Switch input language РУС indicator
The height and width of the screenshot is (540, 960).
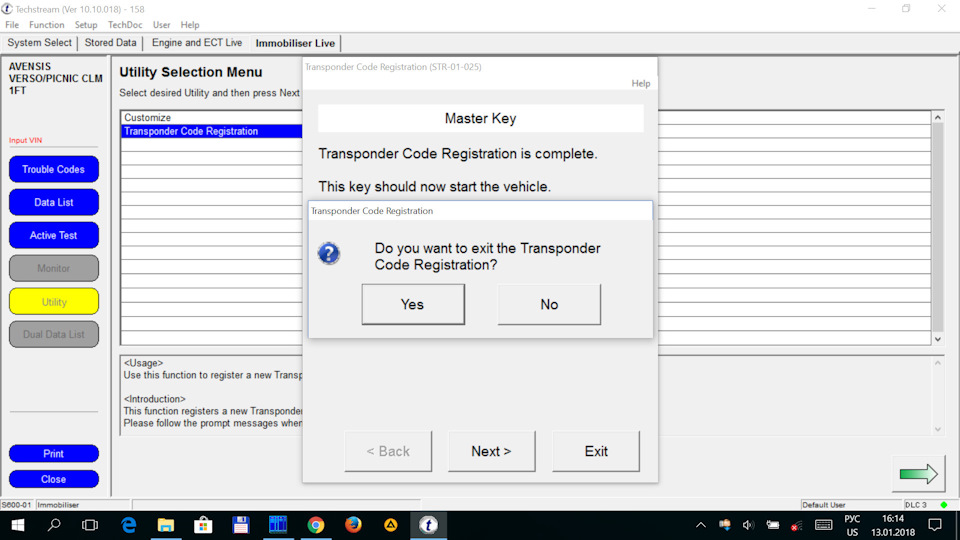(852, 525)
